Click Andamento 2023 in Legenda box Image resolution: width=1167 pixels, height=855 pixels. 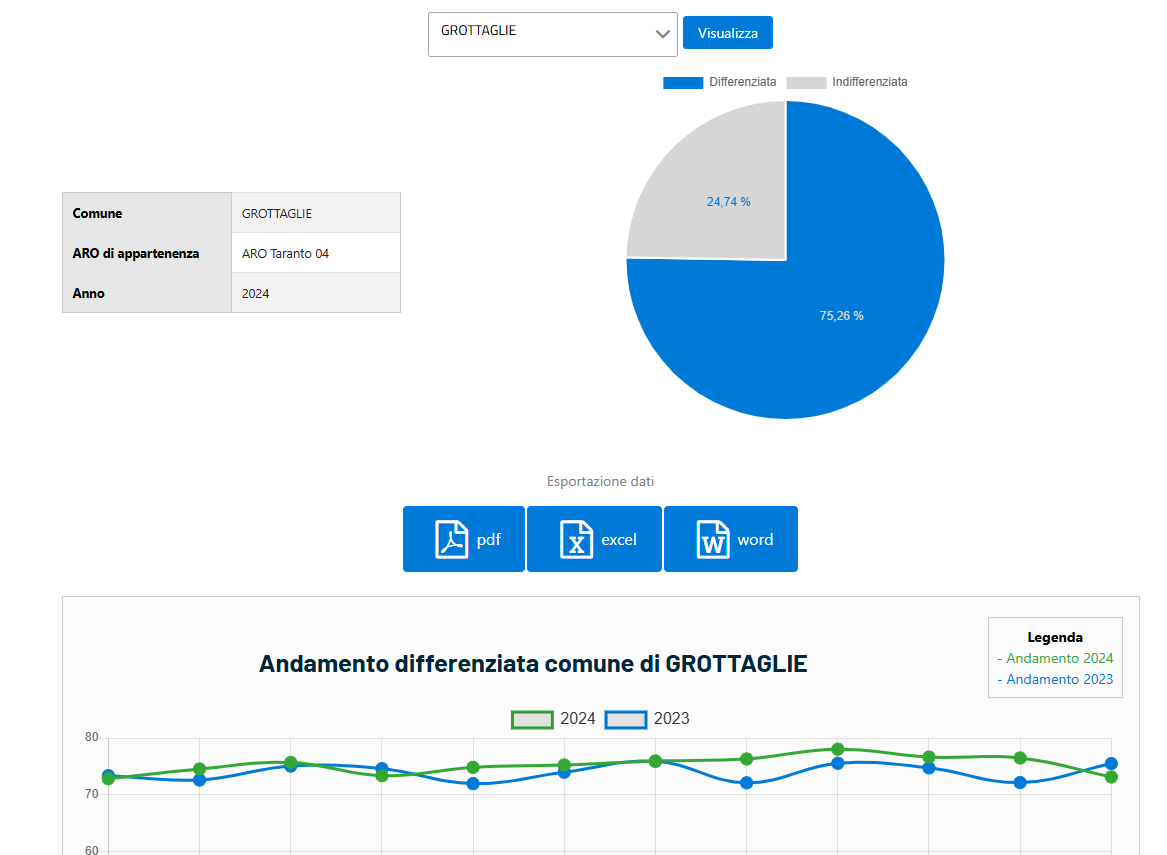[1055, 679]
